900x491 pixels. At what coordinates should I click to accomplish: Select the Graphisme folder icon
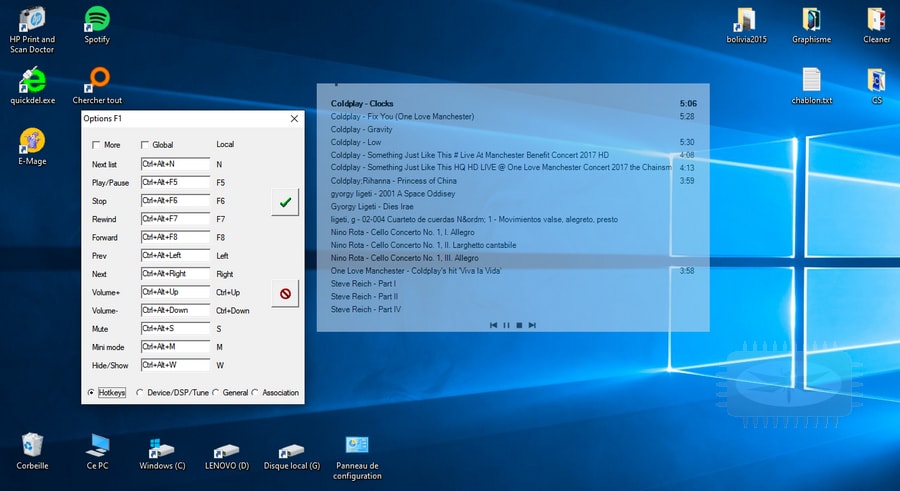pyautogui.click(x=811, y=25)
